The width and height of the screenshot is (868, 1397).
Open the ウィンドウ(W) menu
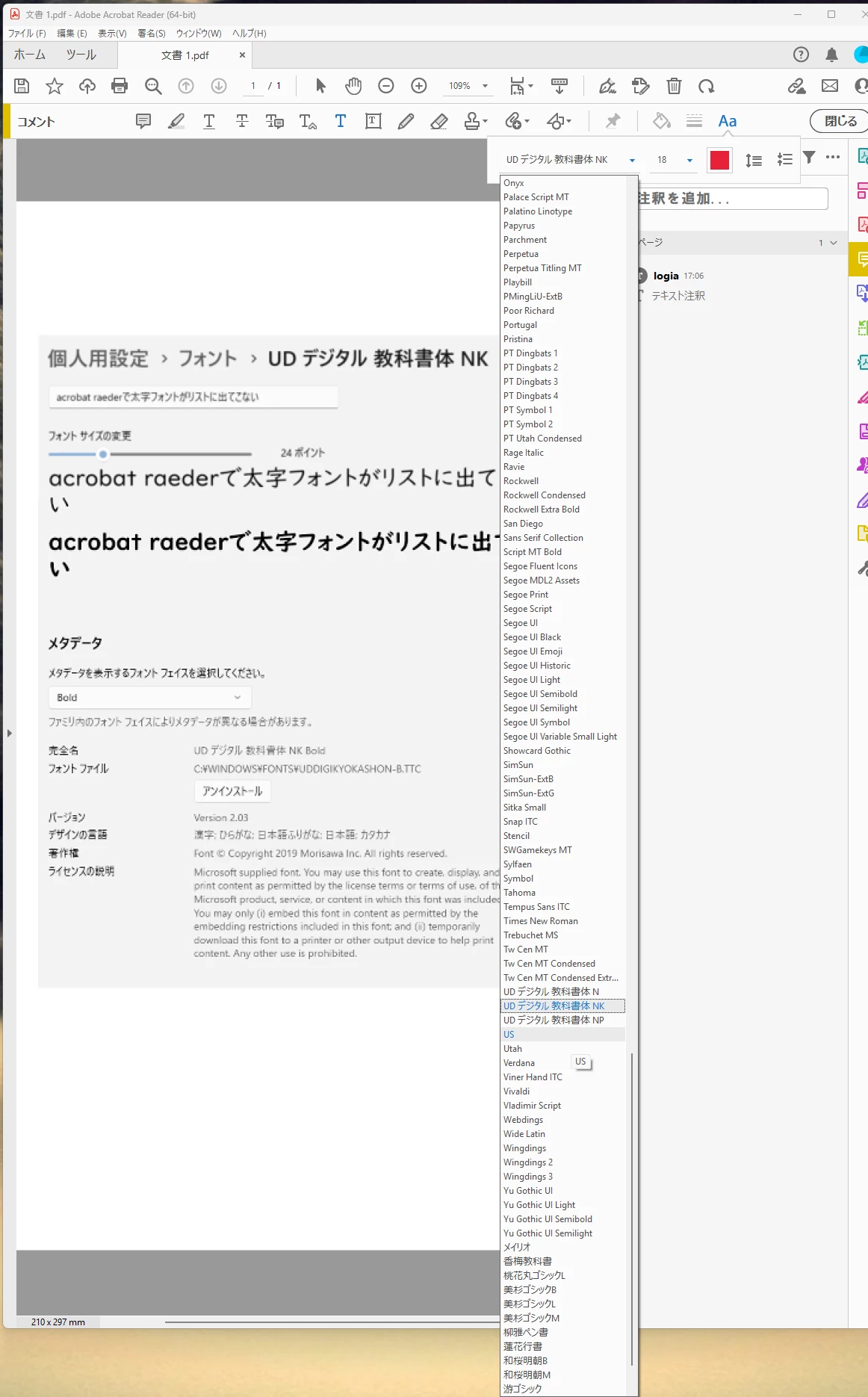tap(199, 34)
